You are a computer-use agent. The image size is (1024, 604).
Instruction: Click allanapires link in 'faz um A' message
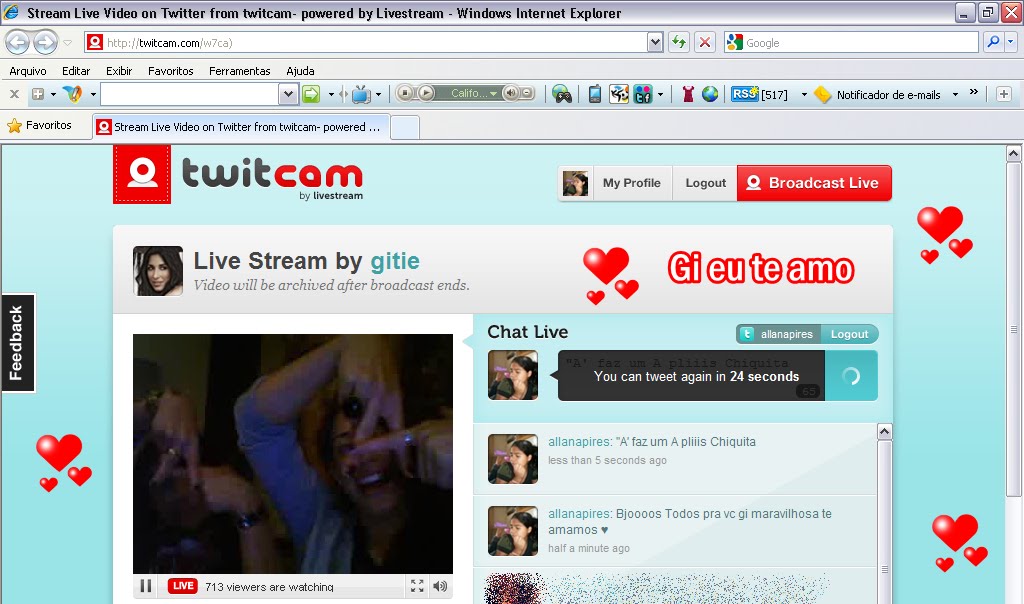(579, 441)
